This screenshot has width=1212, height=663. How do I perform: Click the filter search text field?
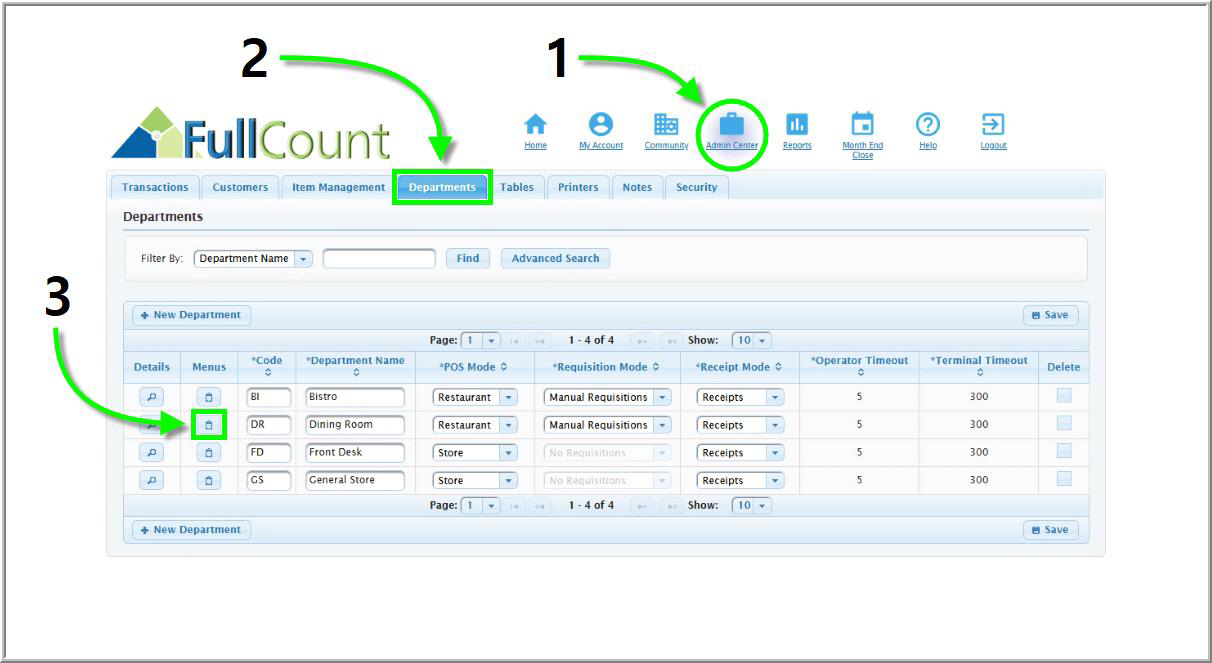pos(379,259)
